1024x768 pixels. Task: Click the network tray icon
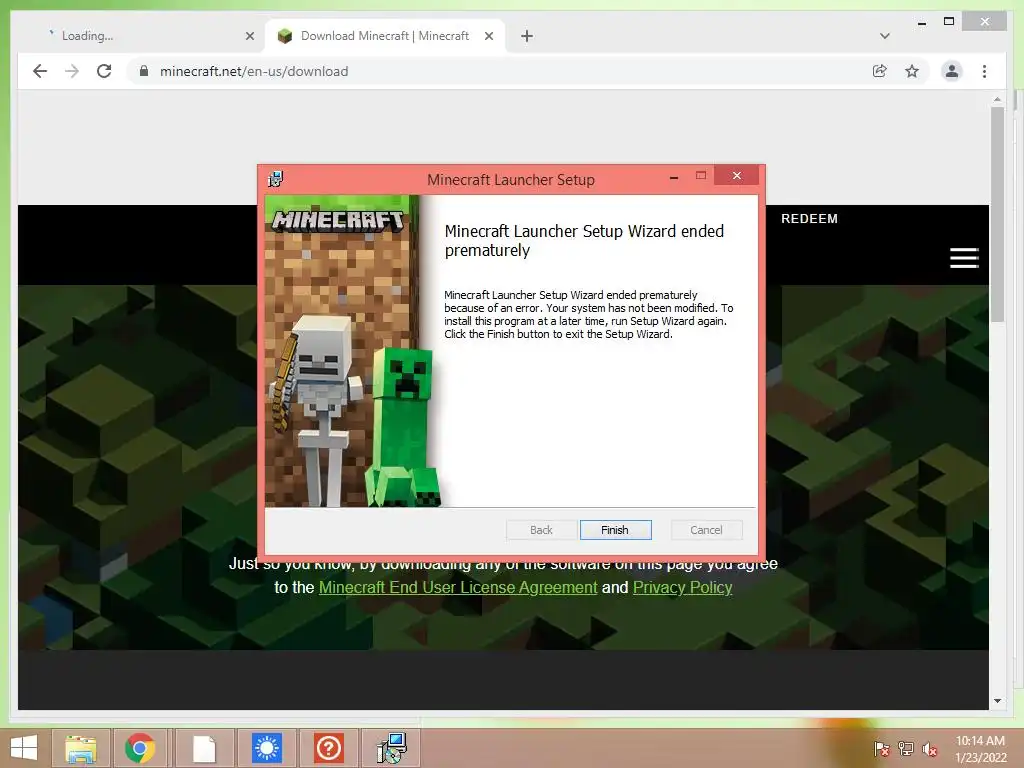(x=906, y=748)
